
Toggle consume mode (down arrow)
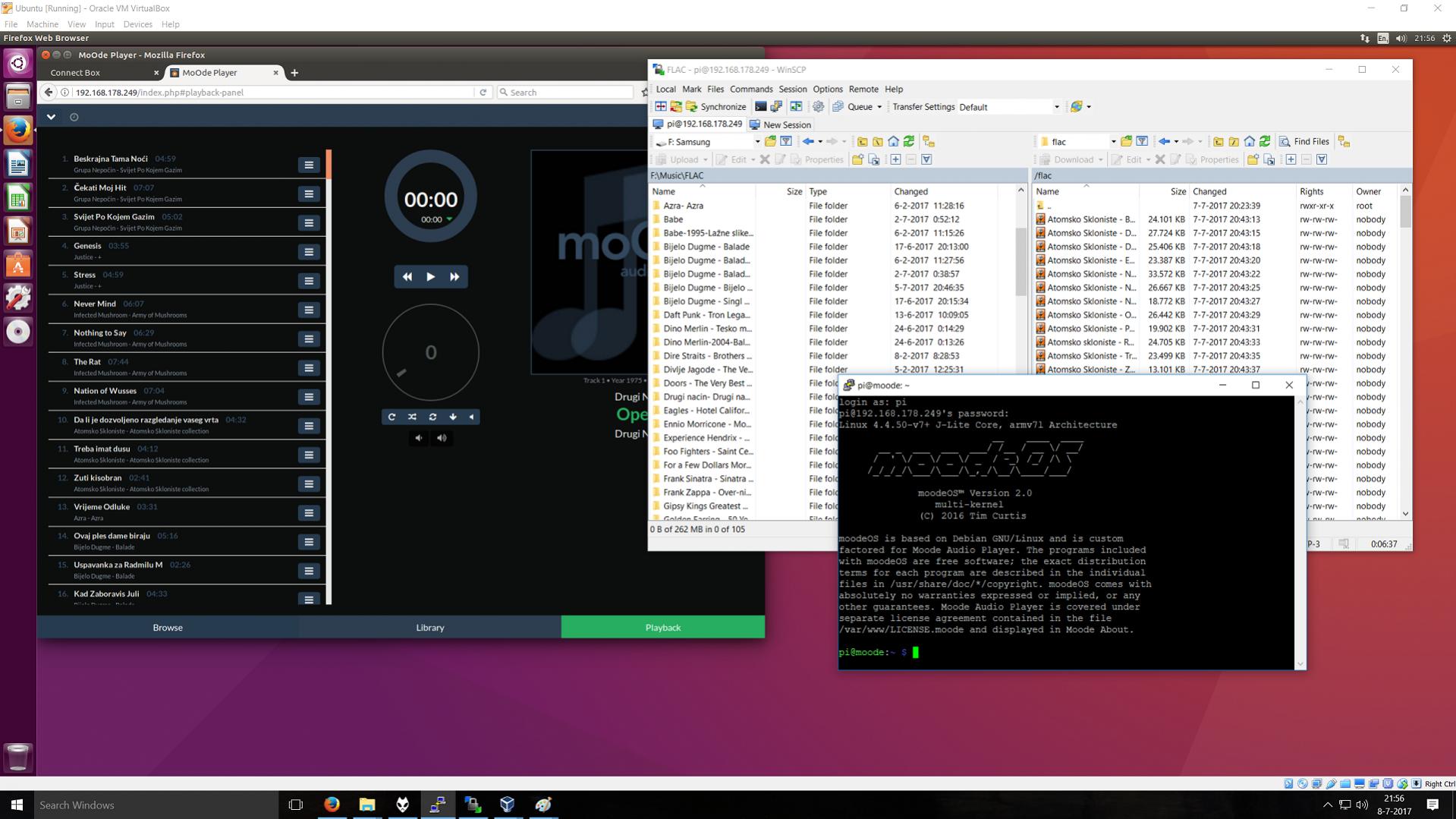pos(453,417)
